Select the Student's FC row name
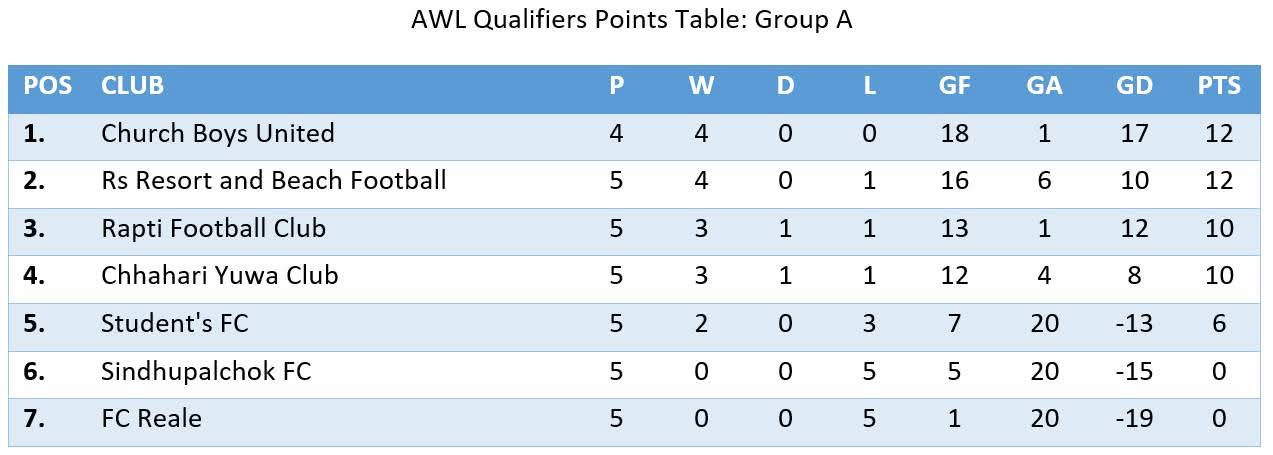 click(175, 323)
